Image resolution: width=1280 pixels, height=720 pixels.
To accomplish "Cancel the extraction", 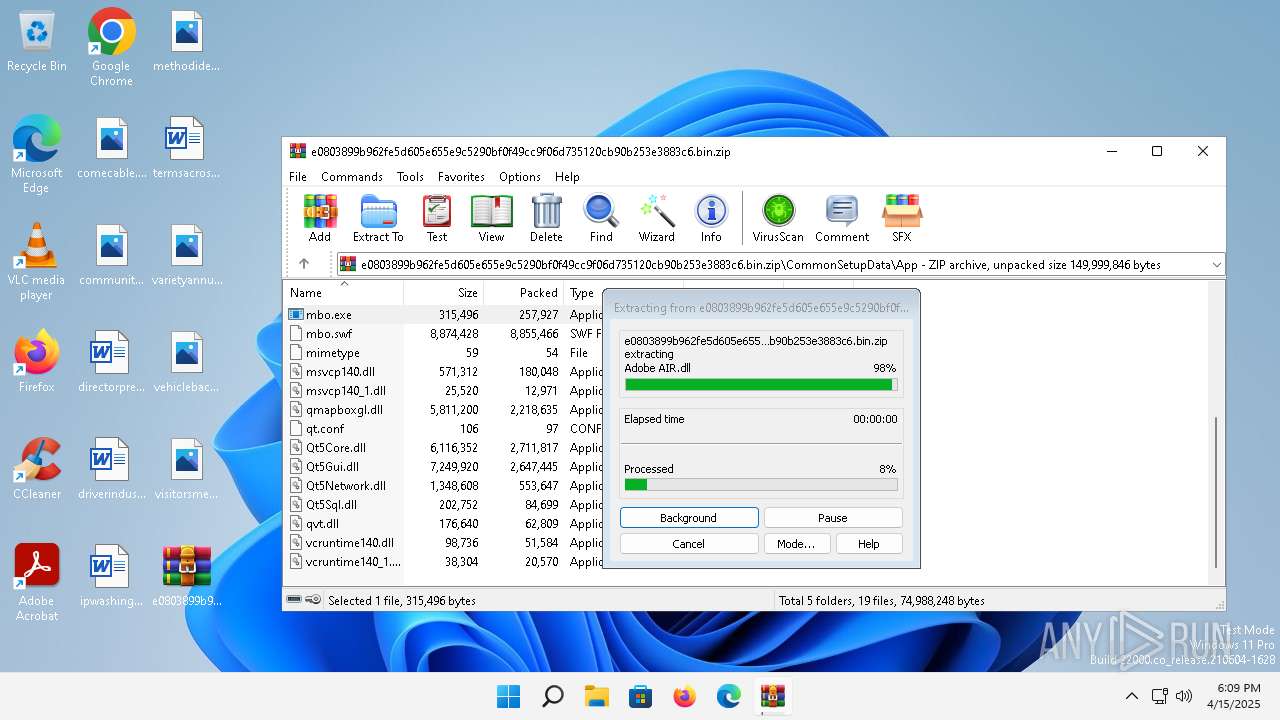I will [689, 544].
